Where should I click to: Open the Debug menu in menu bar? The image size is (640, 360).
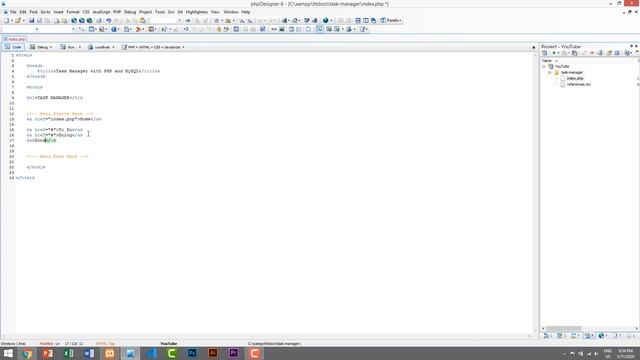click(130, 12)
